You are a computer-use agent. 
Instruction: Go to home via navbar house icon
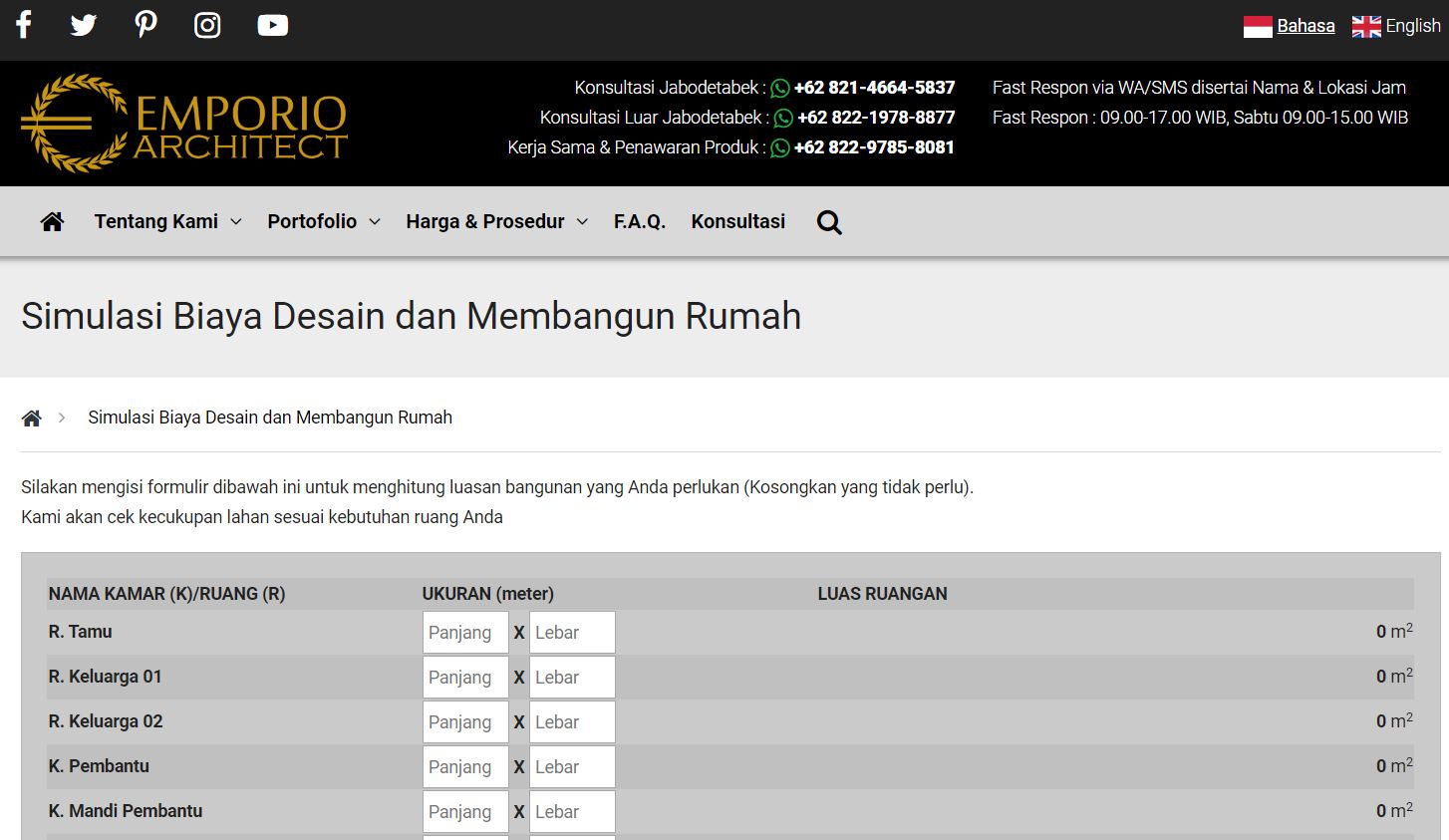coord(52,221)
